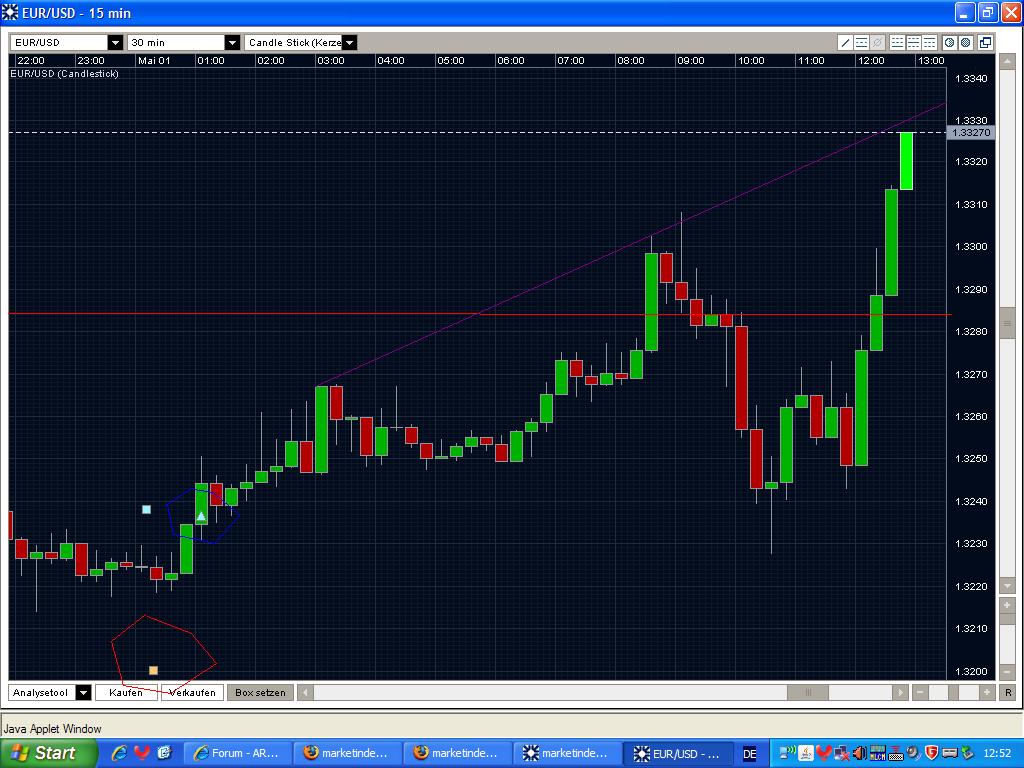Click the Kaufen button
1024x768 pixels.
(125, 692)
